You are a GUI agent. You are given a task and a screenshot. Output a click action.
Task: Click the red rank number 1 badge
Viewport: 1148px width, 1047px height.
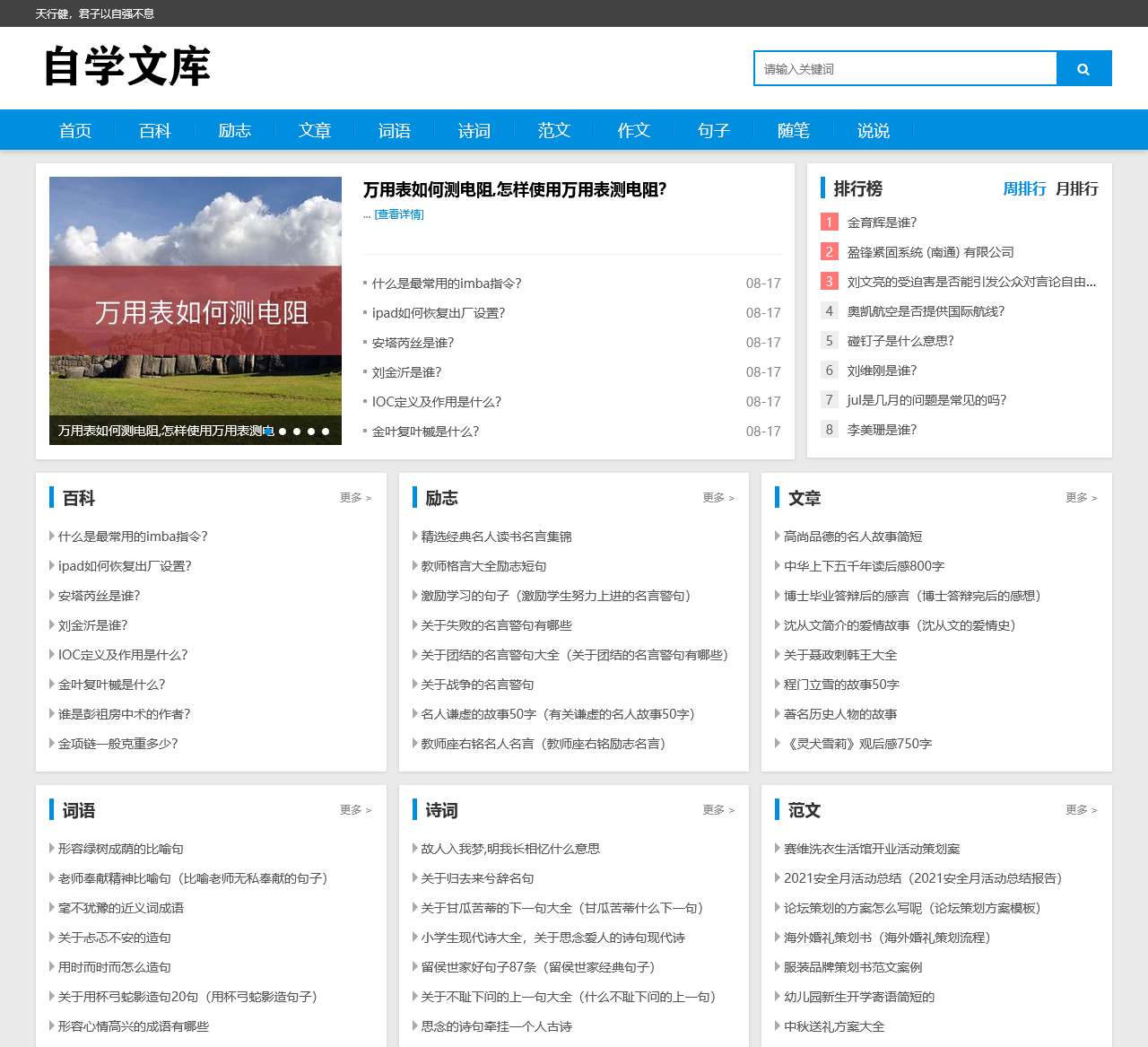tap(829, 222)
